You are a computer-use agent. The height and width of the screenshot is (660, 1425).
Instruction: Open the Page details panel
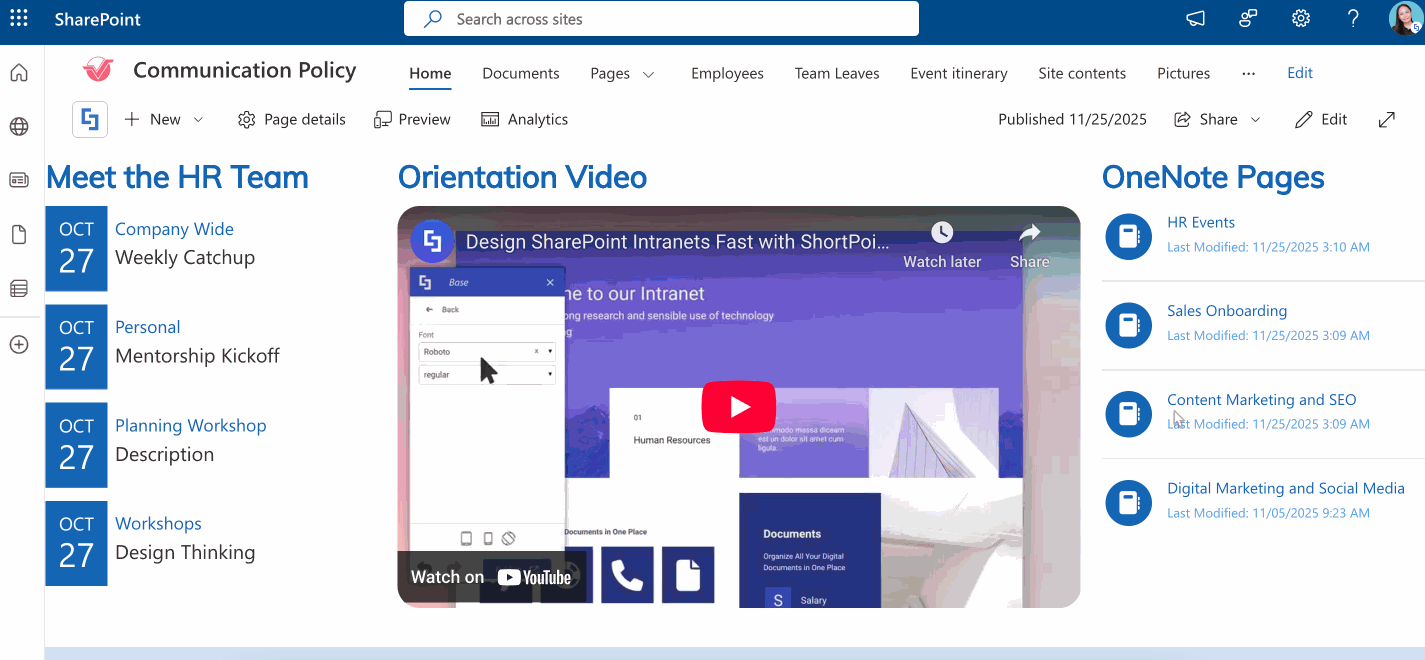291,119
